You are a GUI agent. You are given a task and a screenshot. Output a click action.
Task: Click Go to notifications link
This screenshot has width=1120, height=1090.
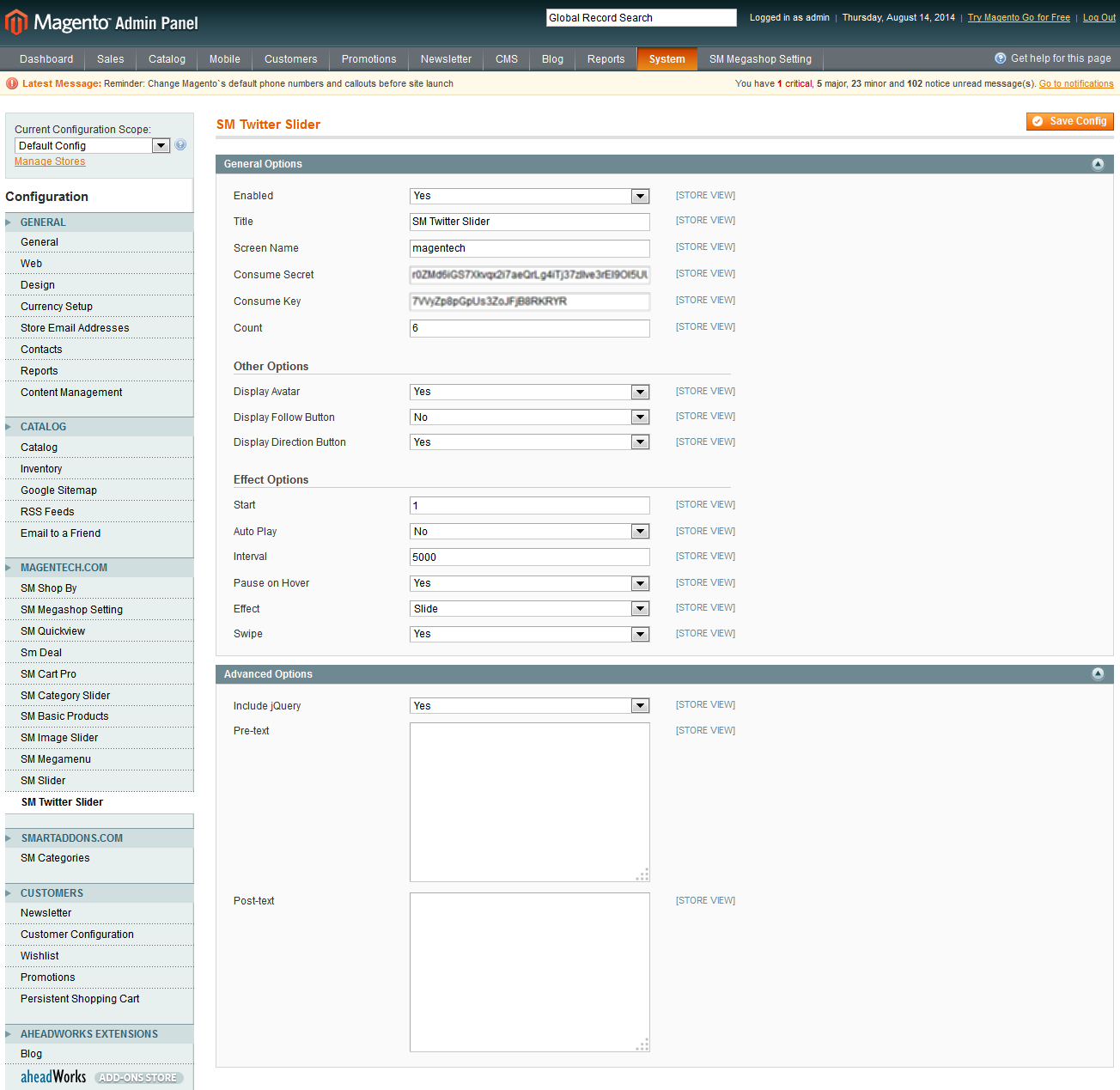pyautogui.click(x=1076, y=84)
